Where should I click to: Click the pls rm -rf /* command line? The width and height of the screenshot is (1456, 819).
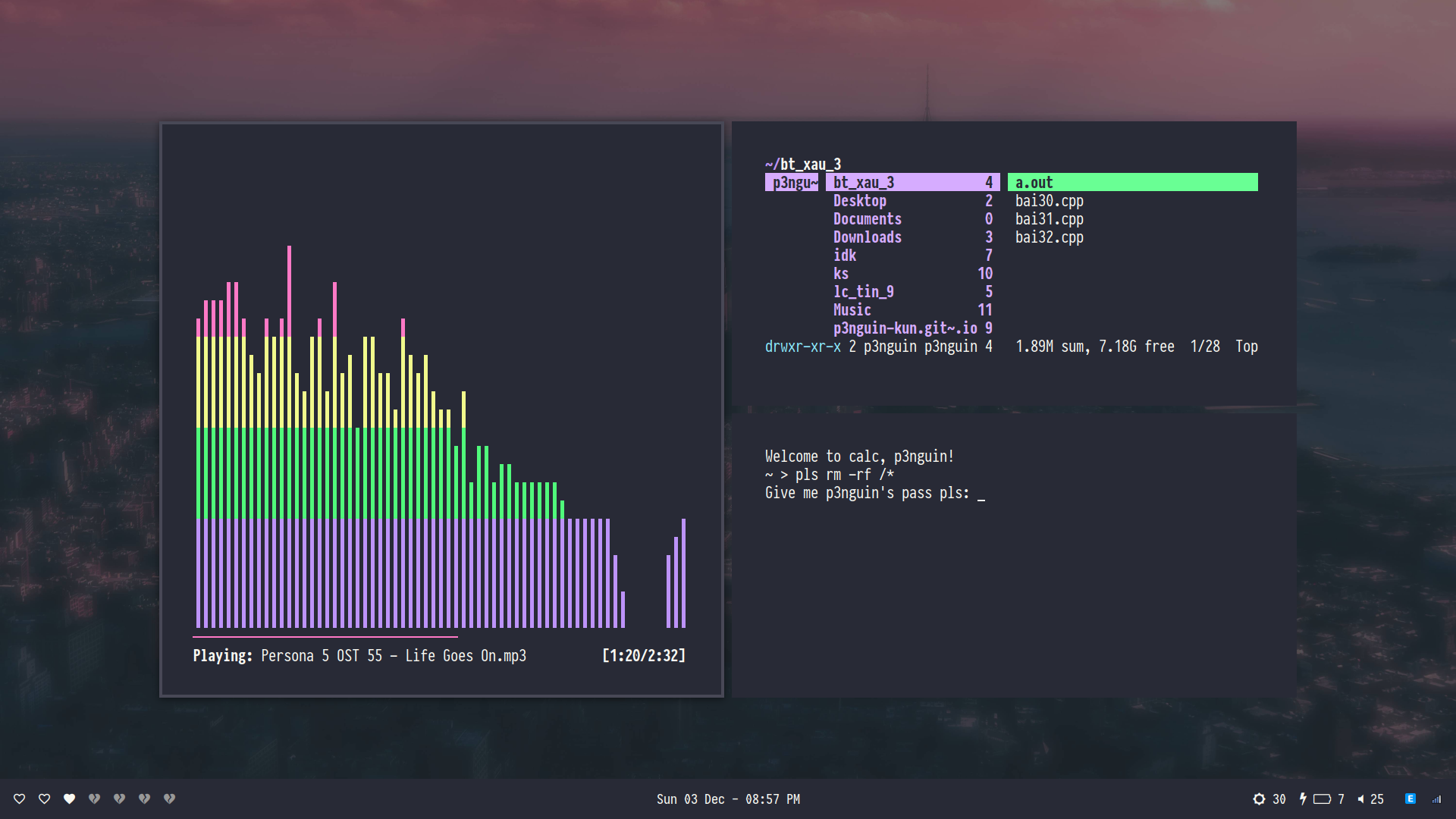(845, 475)
